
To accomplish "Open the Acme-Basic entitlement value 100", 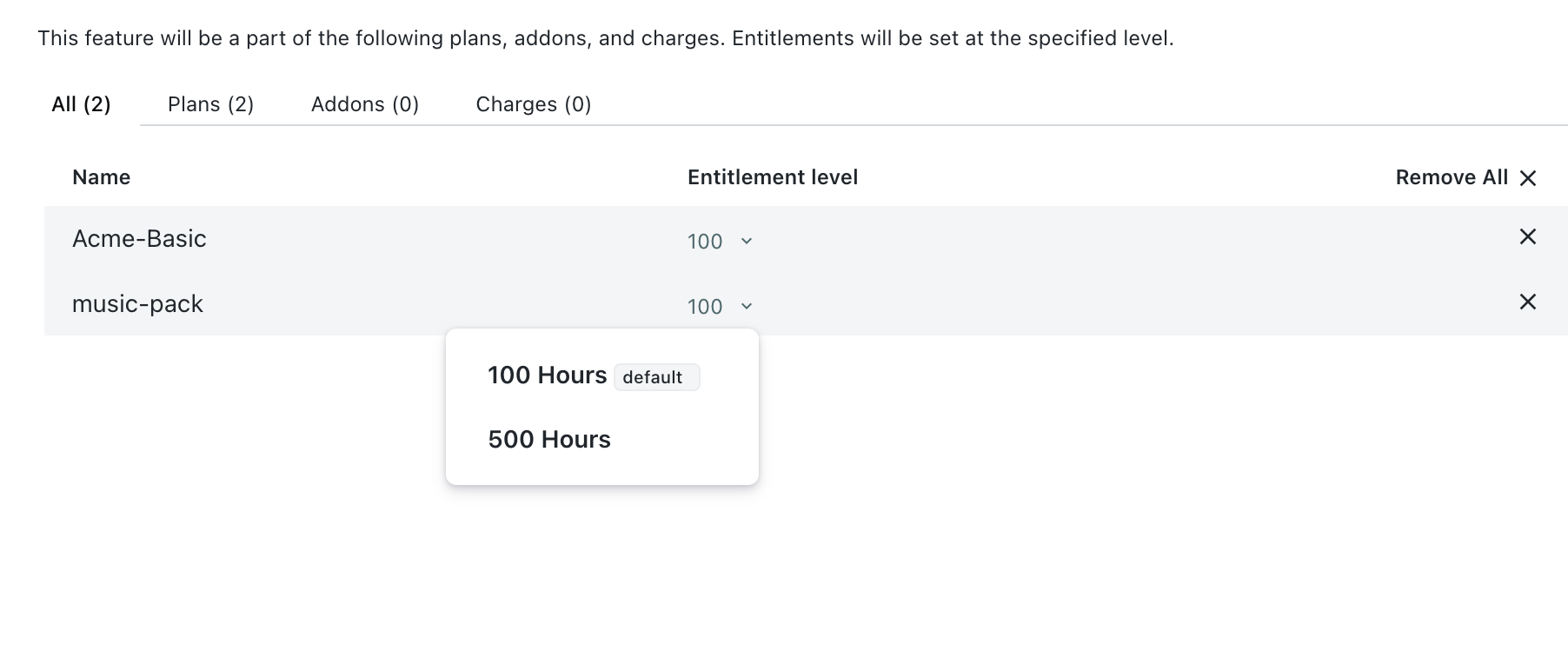I will tap(705, 242).
